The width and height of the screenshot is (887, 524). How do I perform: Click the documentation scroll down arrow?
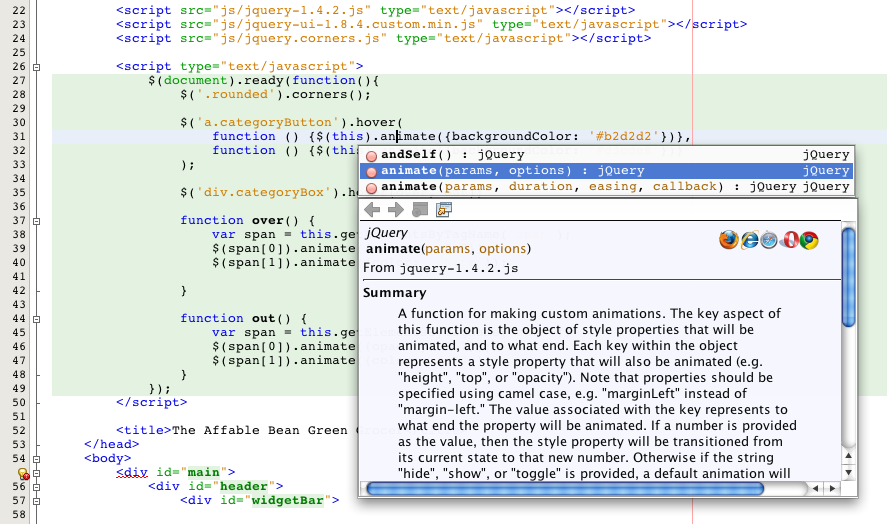click(848, 473)
